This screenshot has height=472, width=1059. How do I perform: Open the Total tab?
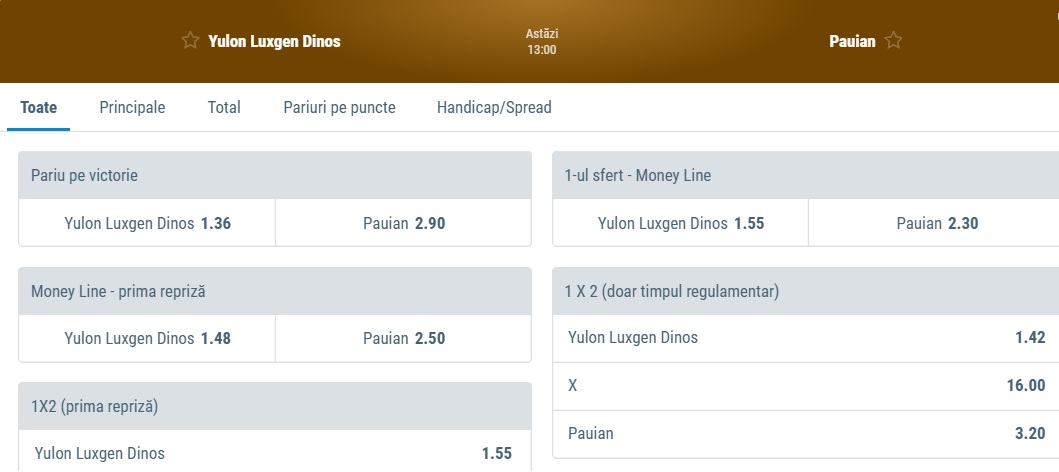224,108
